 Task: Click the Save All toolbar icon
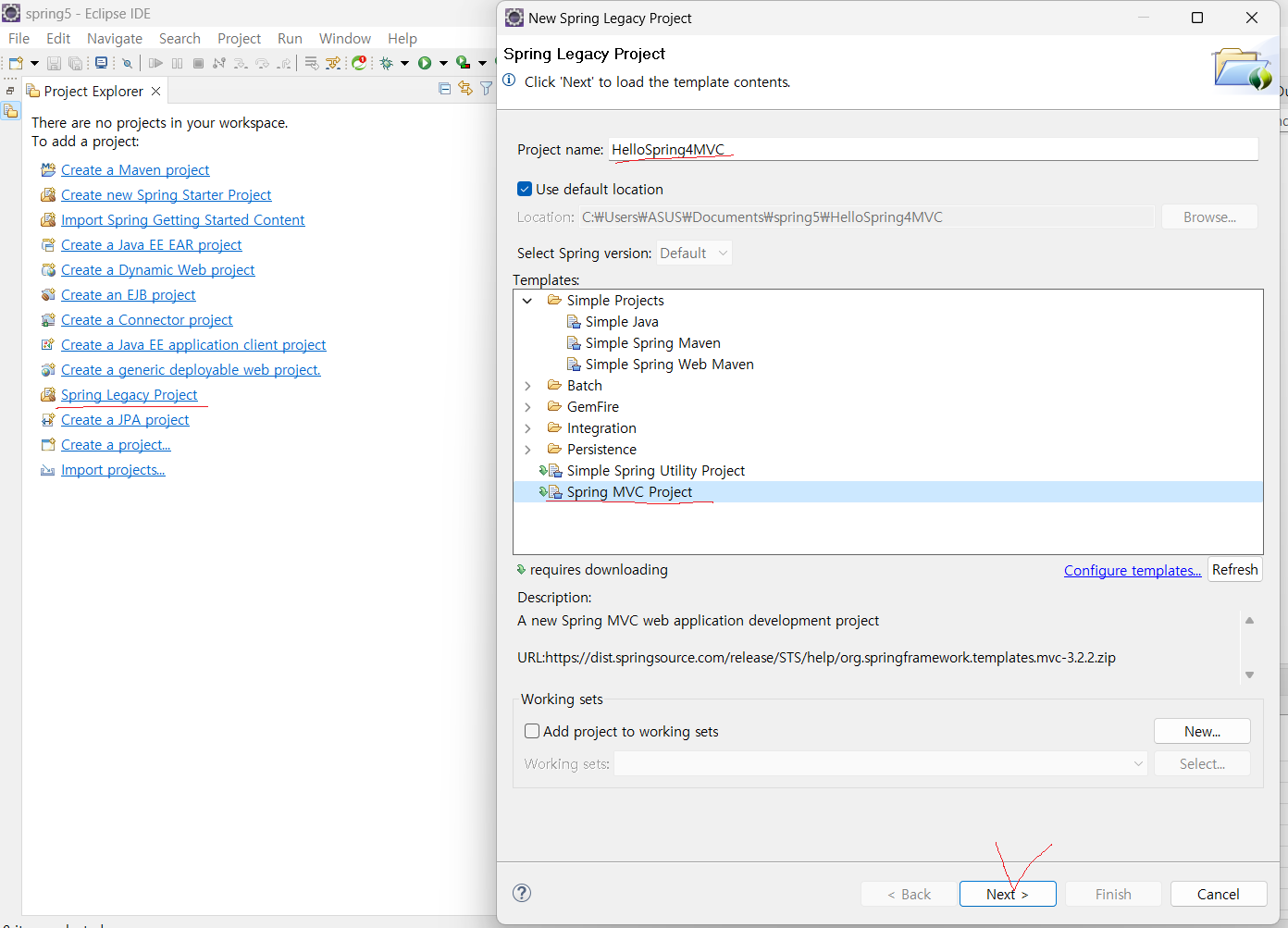76,63
